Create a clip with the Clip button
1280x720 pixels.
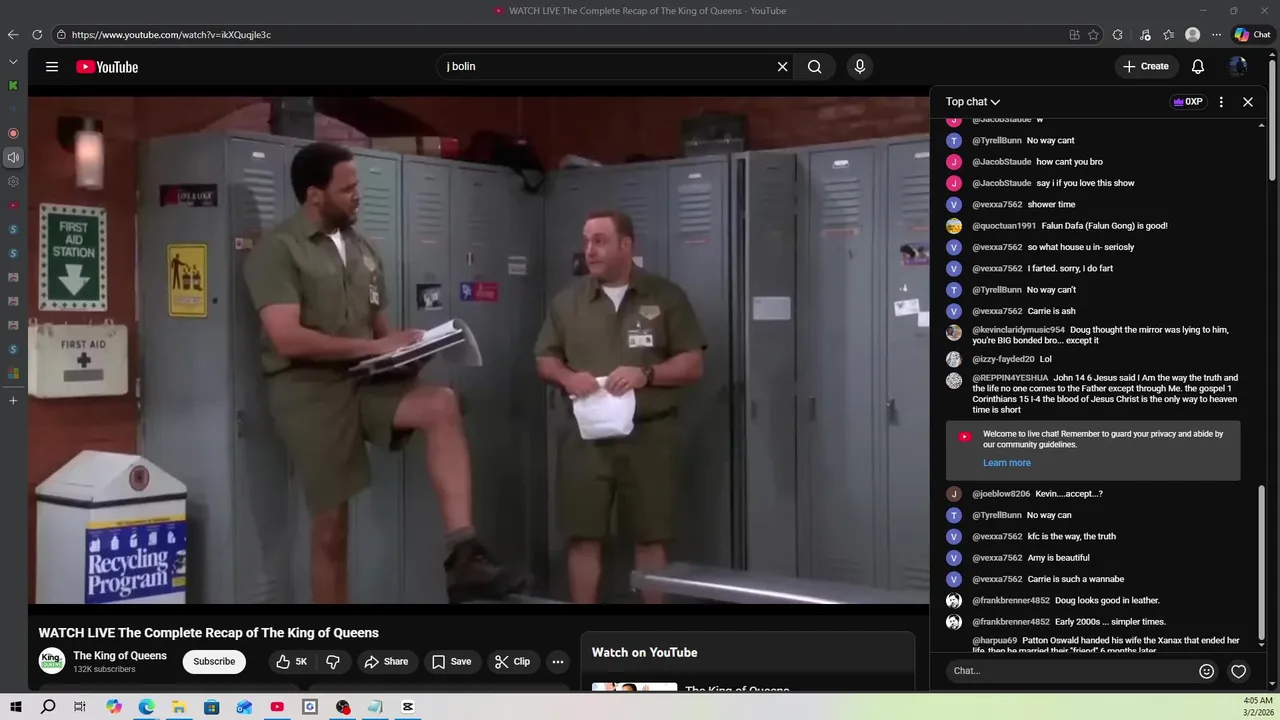click(512, 662)
